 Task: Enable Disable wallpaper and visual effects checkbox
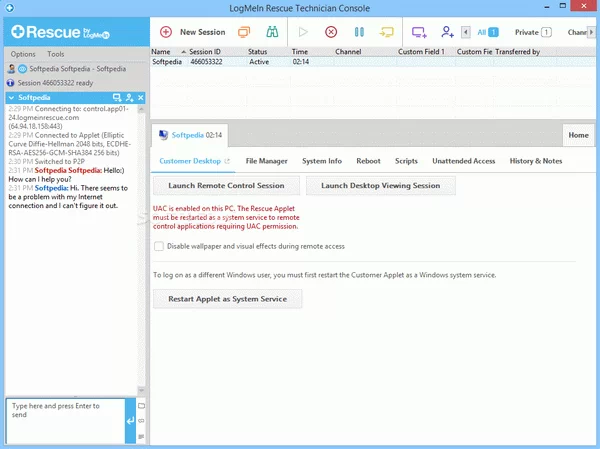tap(159, 245)
